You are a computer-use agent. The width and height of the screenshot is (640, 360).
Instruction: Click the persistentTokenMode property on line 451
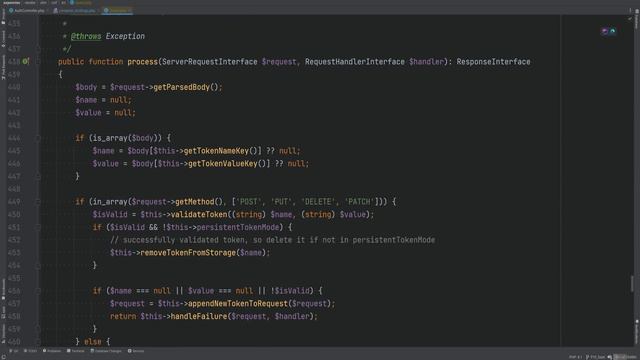(238, 227)
